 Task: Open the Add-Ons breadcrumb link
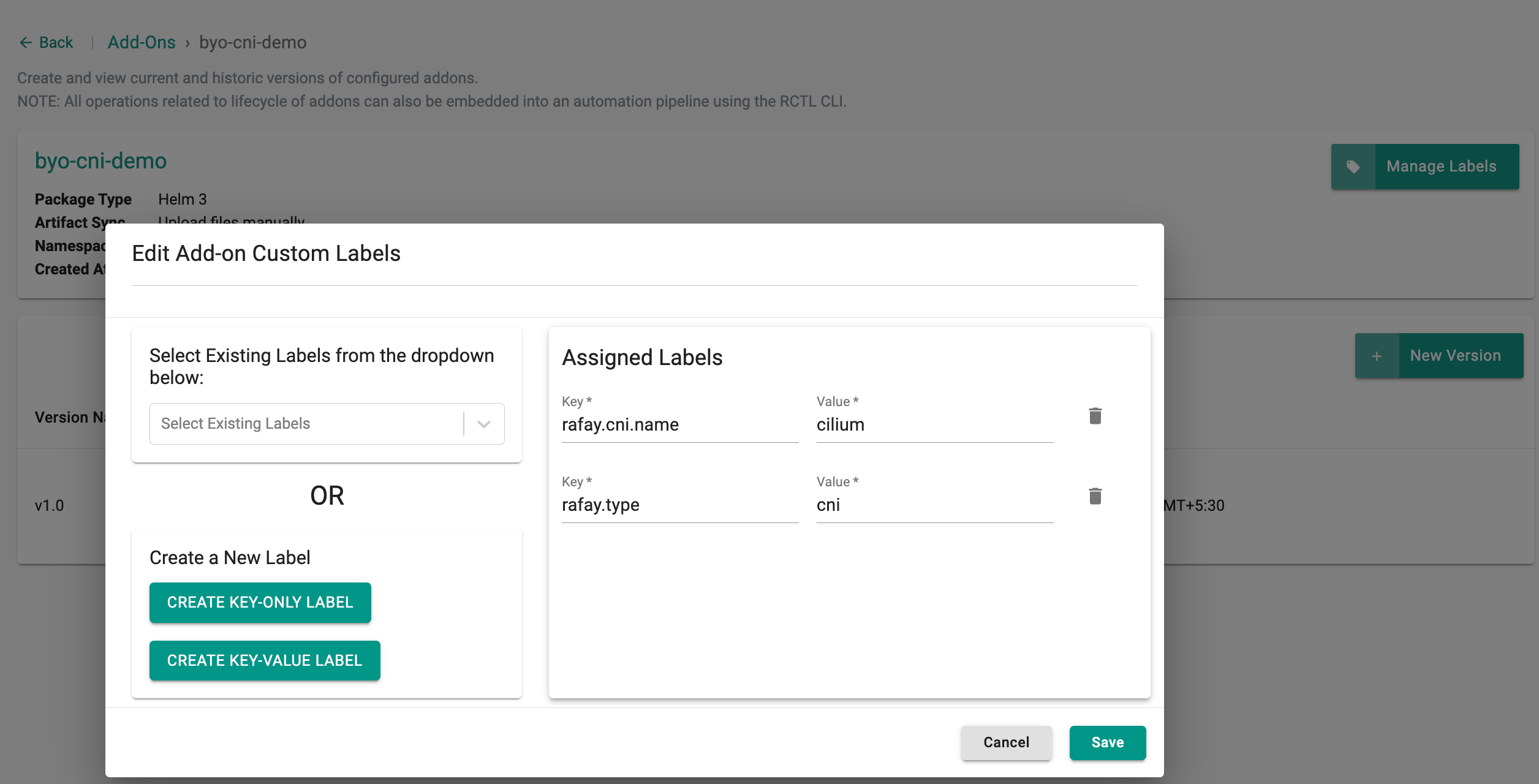[x=142, y=42]
